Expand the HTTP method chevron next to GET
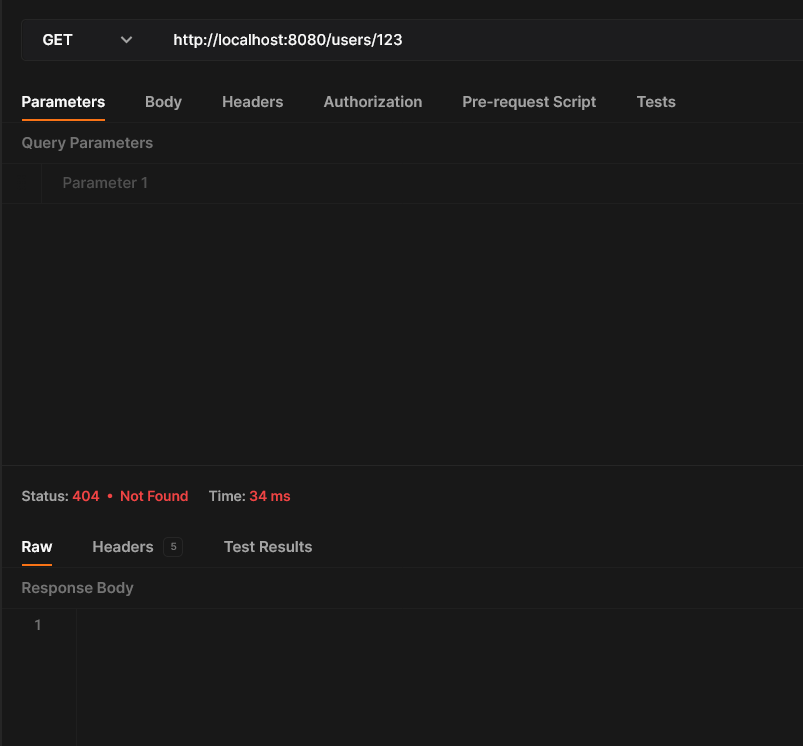This screenshot has height=746, width=803. coord(126,40)
